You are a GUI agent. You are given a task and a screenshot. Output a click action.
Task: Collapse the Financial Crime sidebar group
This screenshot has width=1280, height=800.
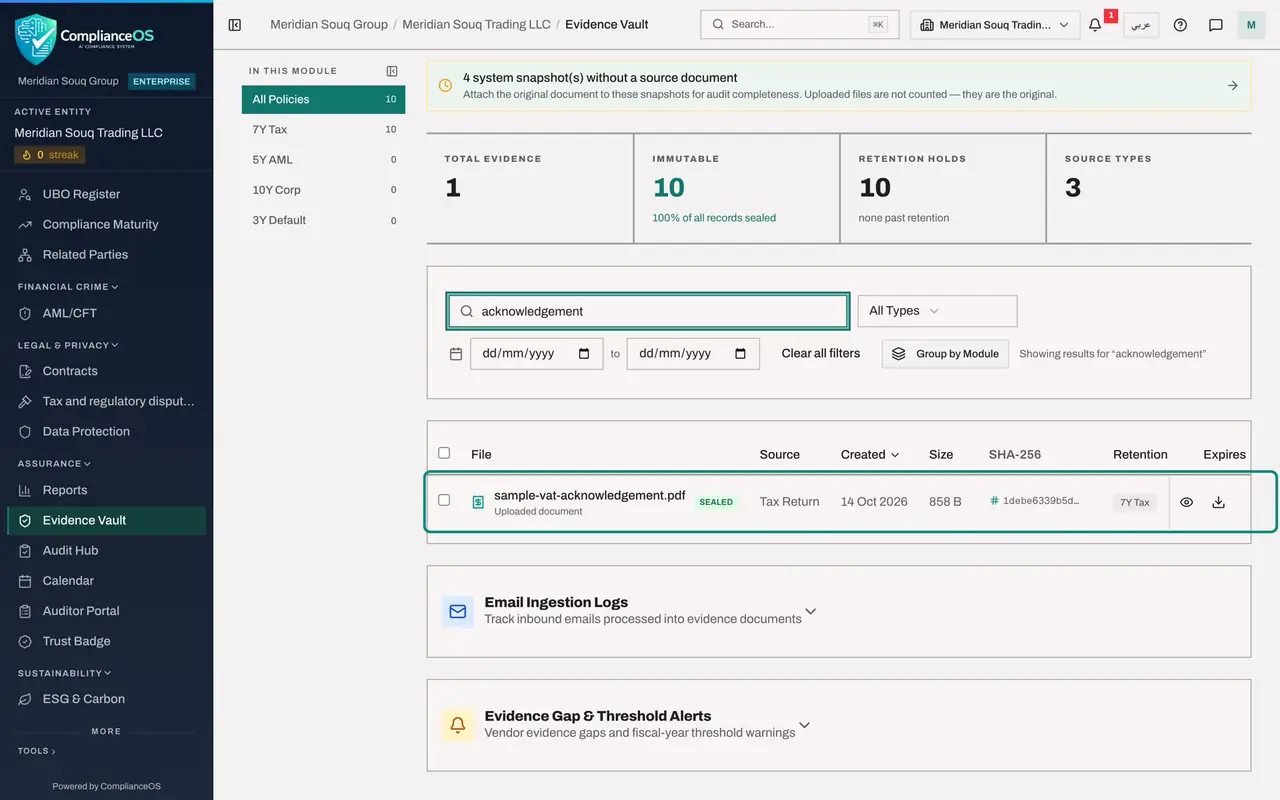coord(68,287)
